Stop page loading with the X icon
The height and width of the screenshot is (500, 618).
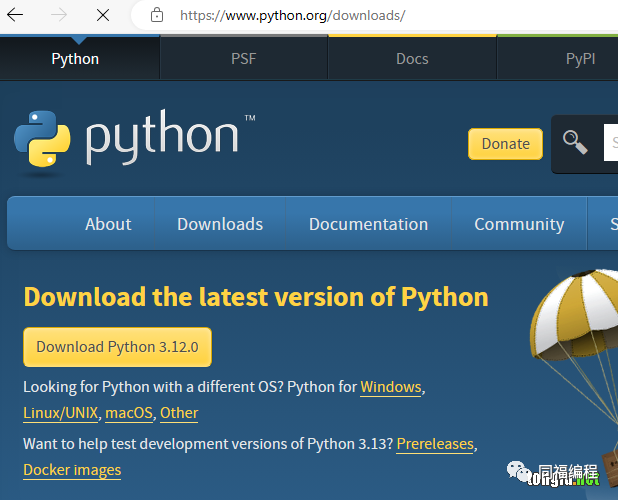[x=103, y=15]
